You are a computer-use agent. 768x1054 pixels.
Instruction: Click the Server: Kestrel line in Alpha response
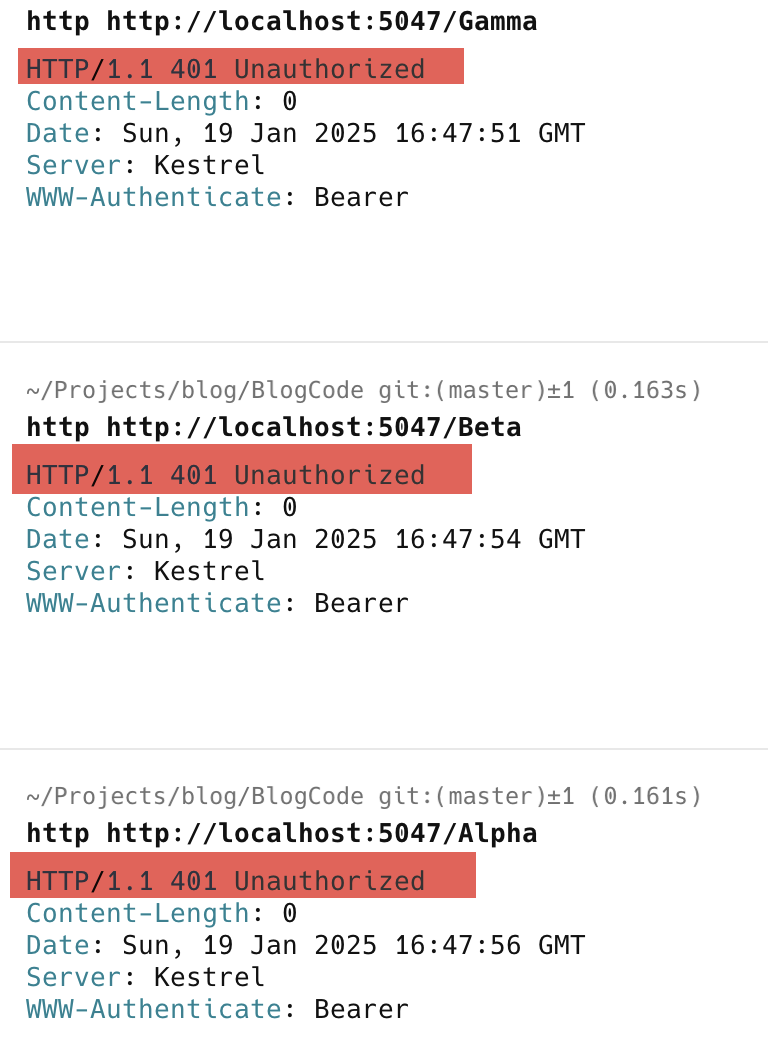click(x=145, y=977)
